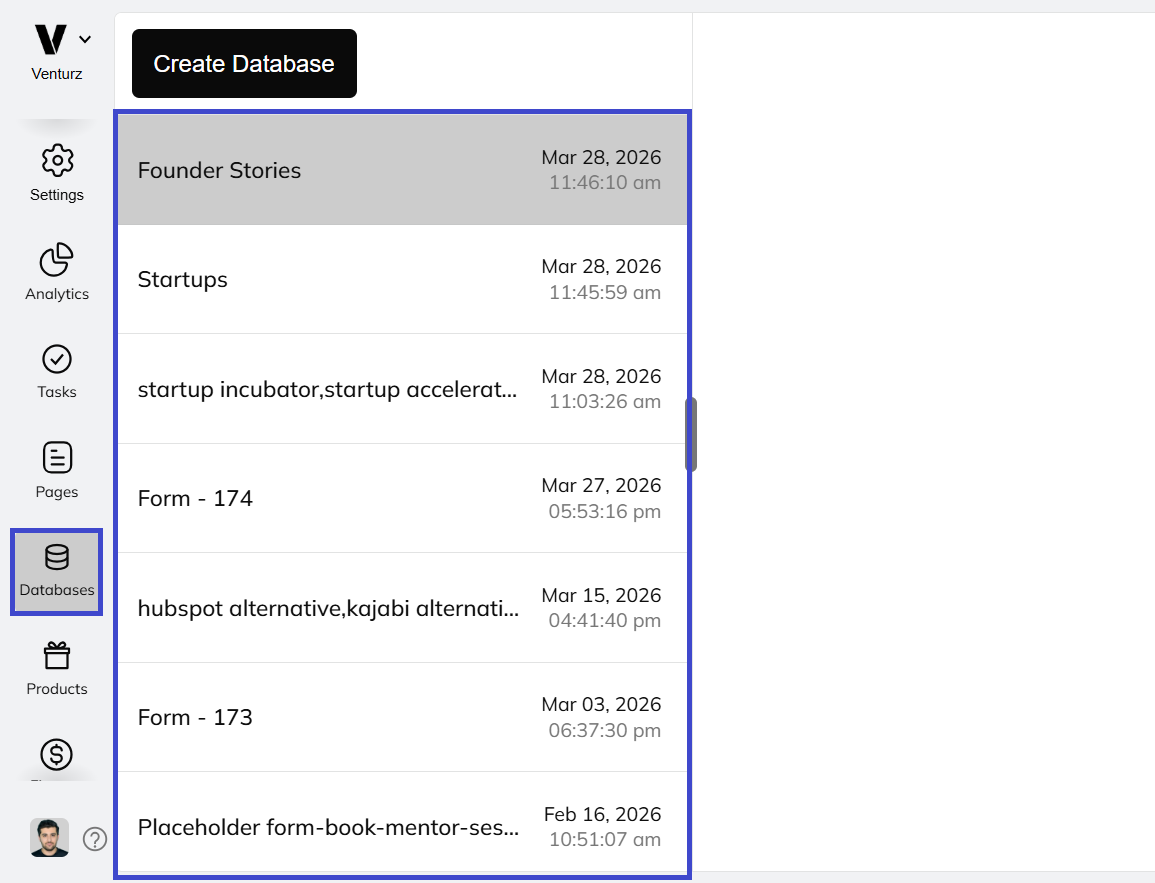
Task: Select the Startups database entry
Action: (400, 279)
